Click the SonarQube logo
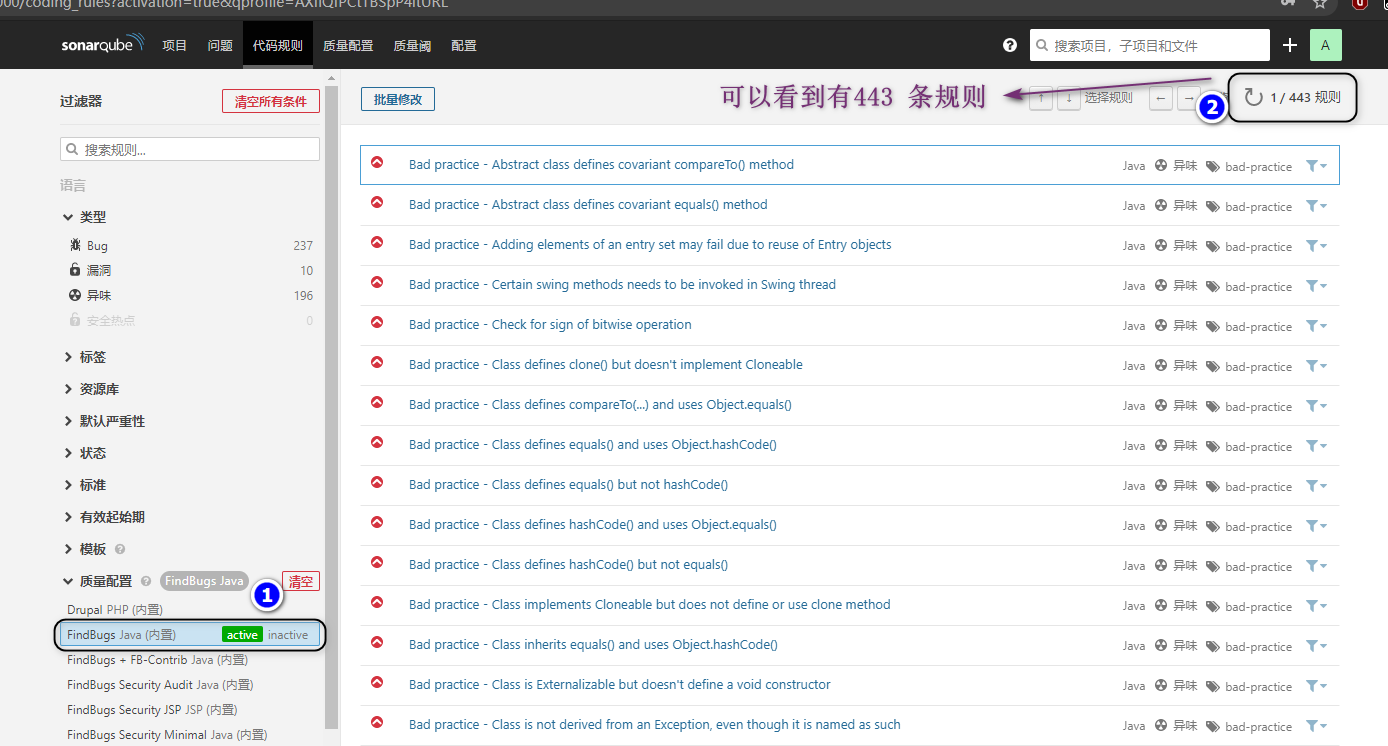 tap(101, 44)
